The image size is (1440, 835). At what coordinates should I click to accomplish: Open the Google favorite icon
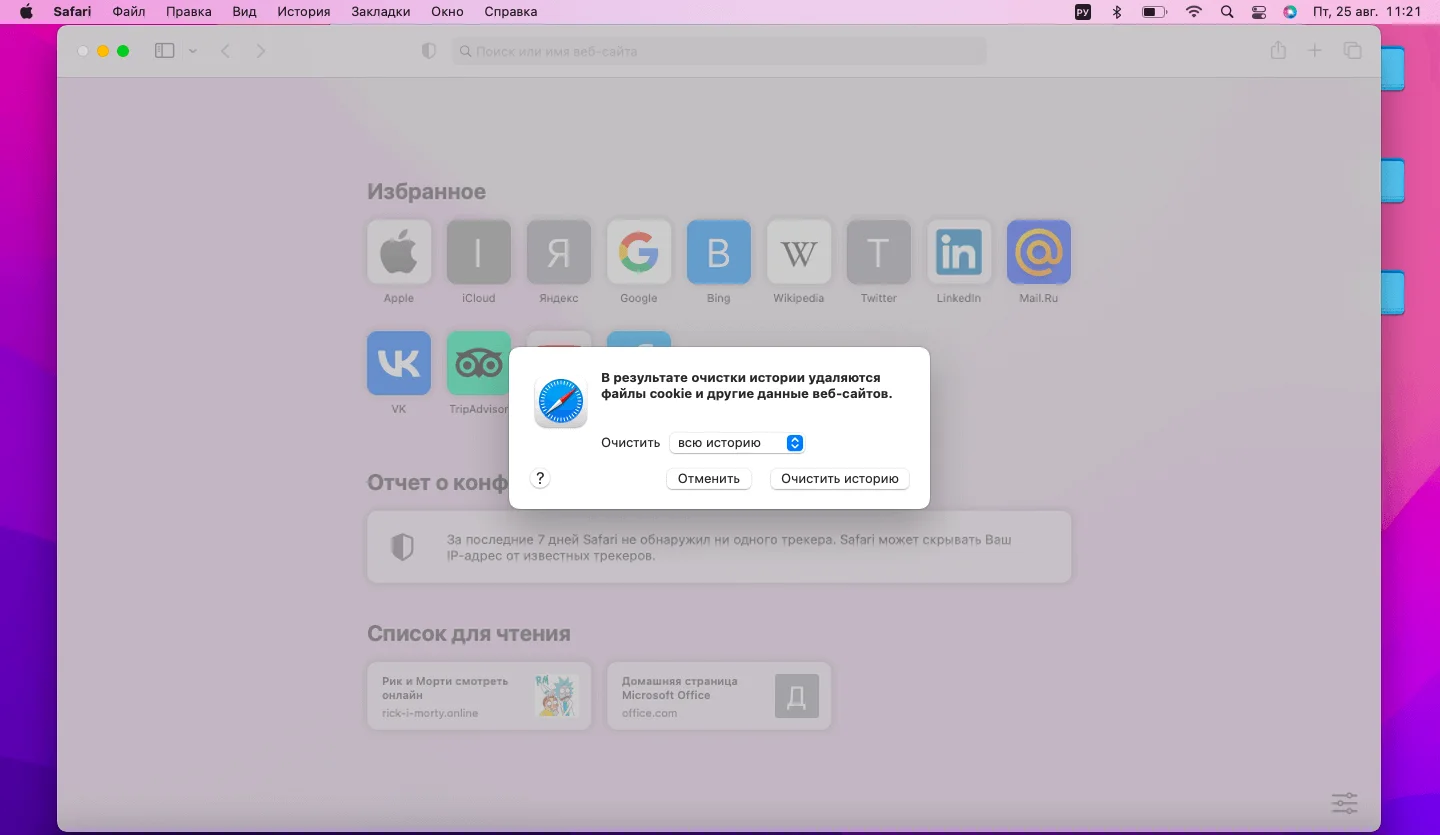point(638,252)
